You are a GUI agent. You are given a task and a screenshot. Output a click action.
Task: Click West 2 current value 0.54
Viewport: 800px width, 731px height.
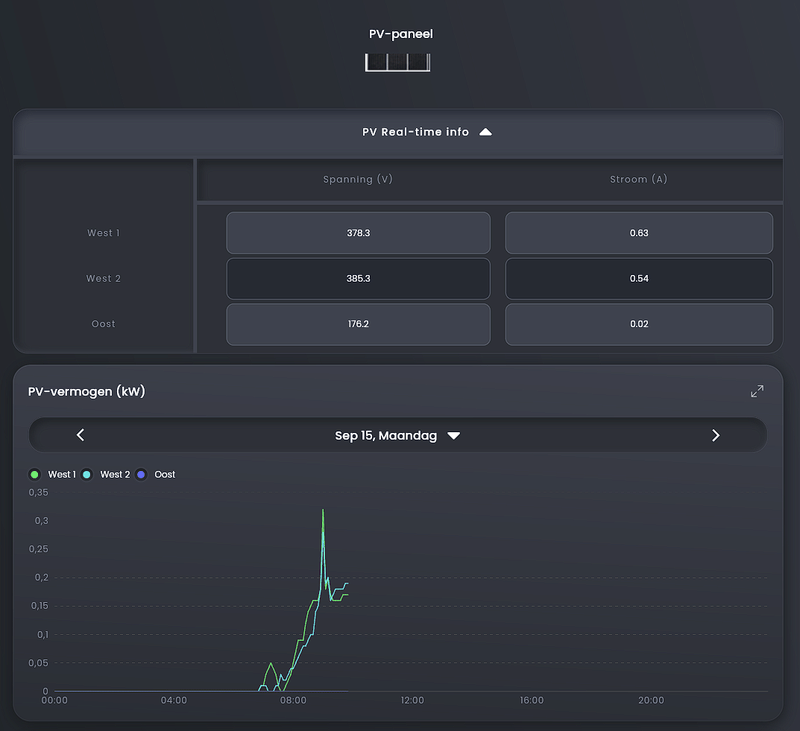639,279
